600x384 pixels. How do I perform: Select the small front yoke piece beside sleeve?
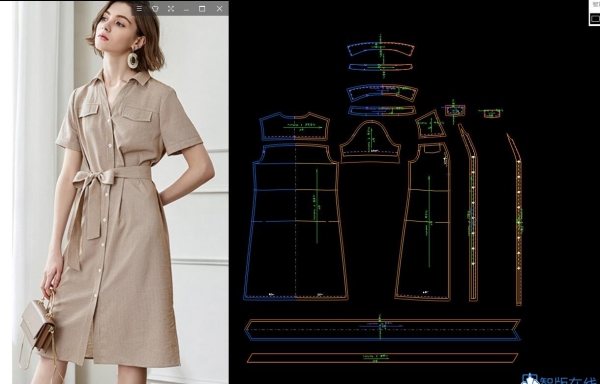[431, 124]
